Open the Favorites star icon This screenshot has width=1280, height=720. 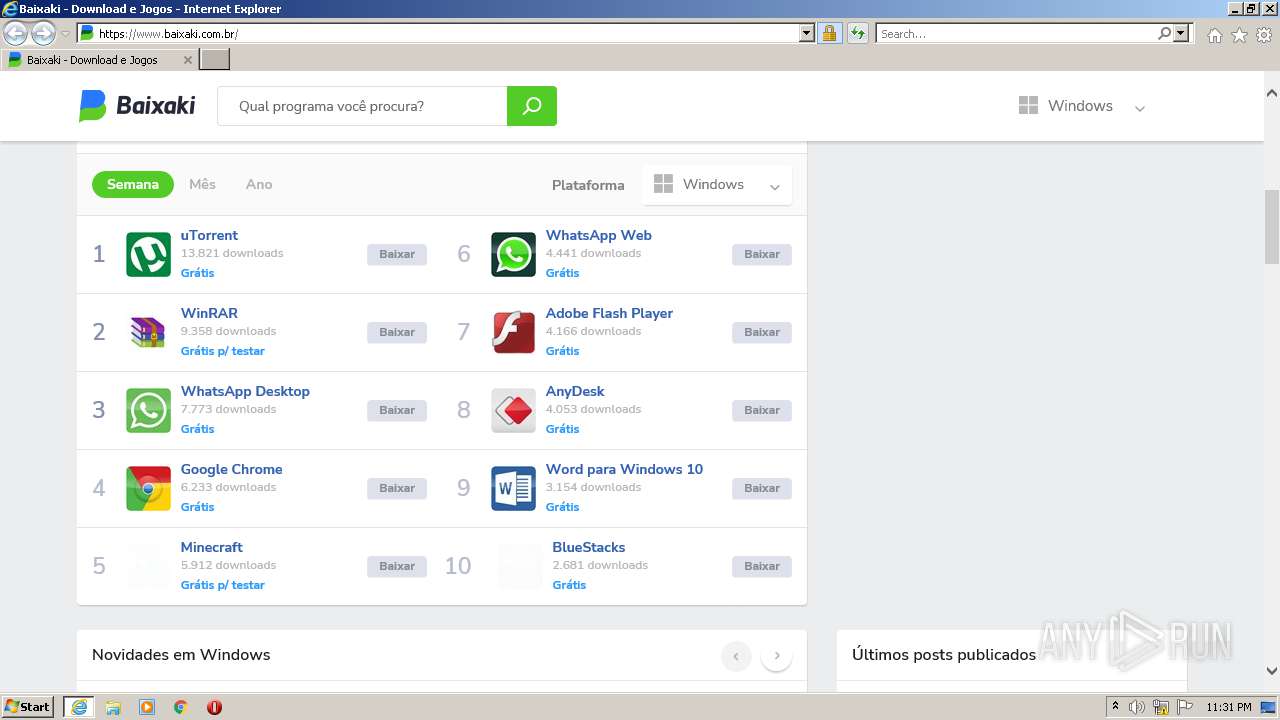[1239, 35]
